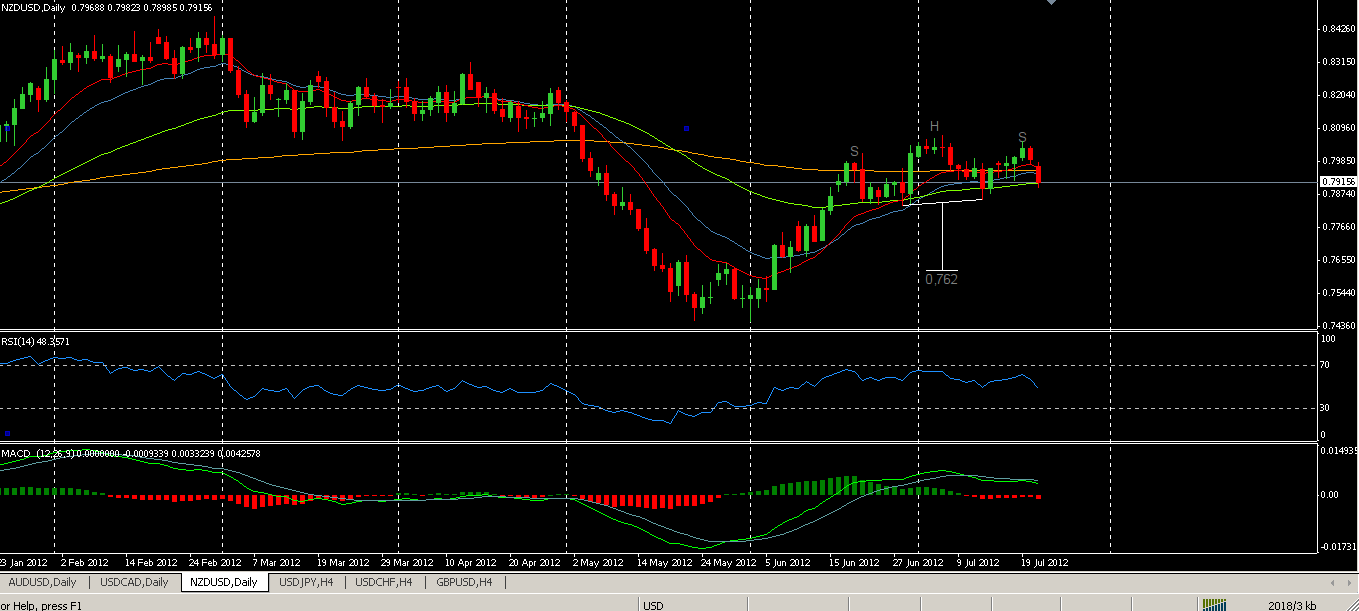Click the 'NZDUSD,Daily' chart title text
Viewport: 1359px width, 611px height.
pyautogui.click(x=33, y=7)
